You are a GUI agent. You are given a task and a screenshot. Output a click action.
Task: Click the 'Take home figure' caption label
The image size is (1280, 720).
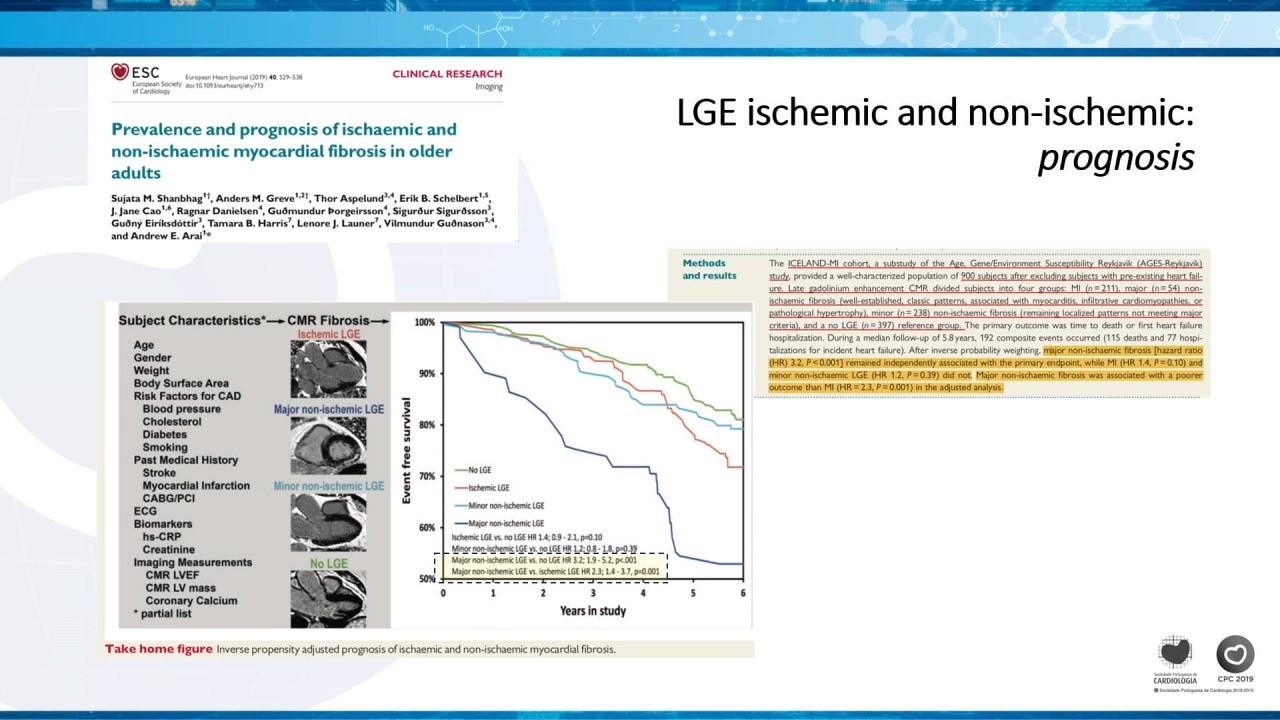(159, 649)
